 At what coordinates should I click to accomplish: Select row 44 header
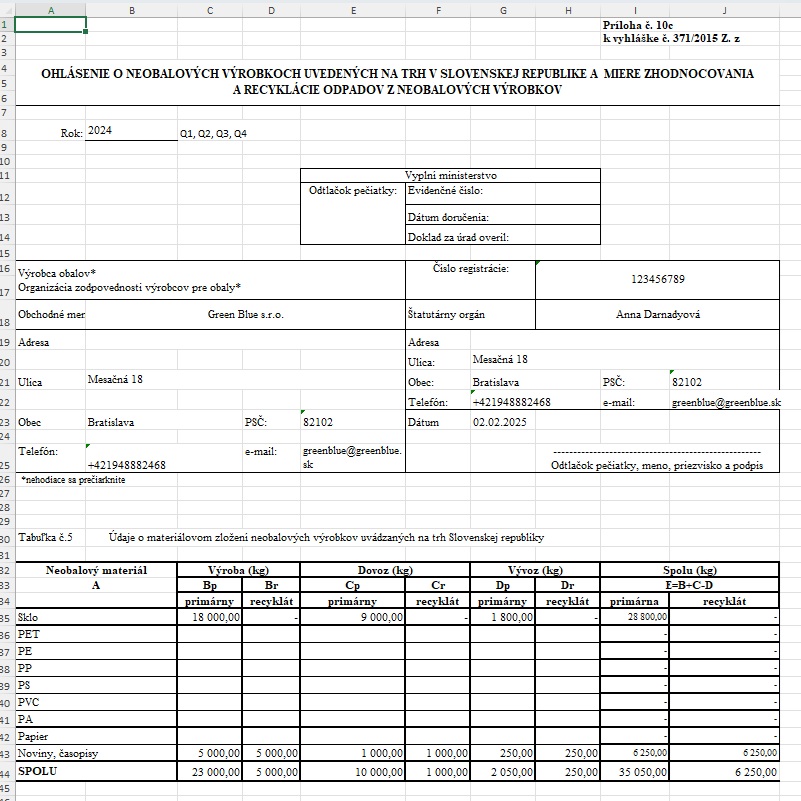coord(6,772)
